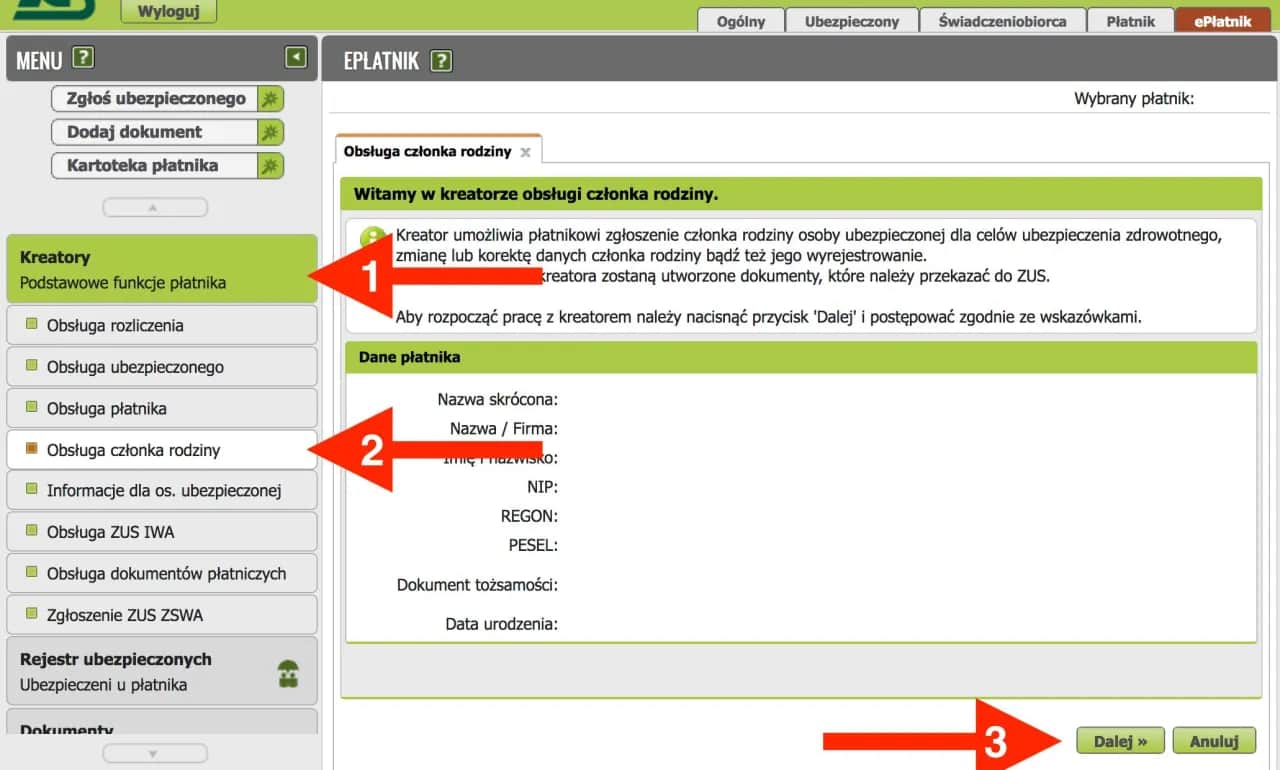Close the Obsługa członka rodziny tab
Screen dimensions: 1280x770
coord(525,153)
